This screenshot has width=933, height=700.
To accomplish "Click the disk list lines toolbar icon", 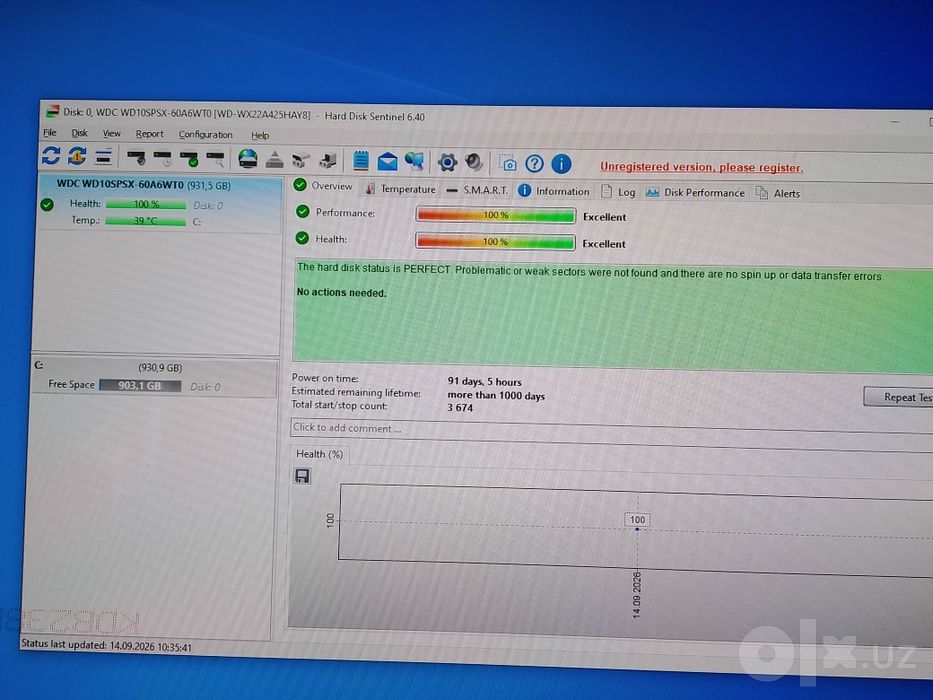I will 103,157.
